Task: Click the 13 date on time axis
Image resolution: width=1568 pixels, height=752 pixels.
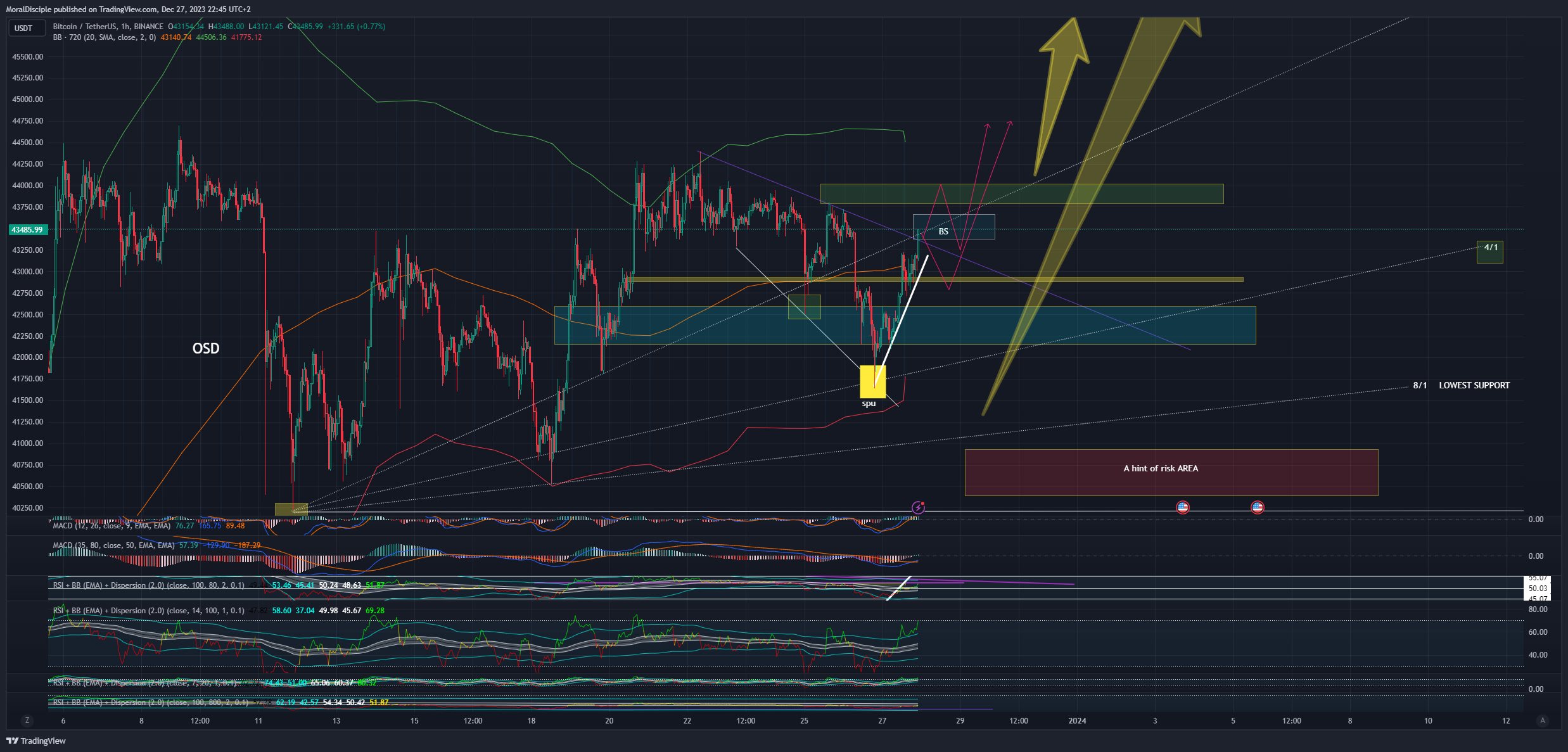Action: [336, 720]
